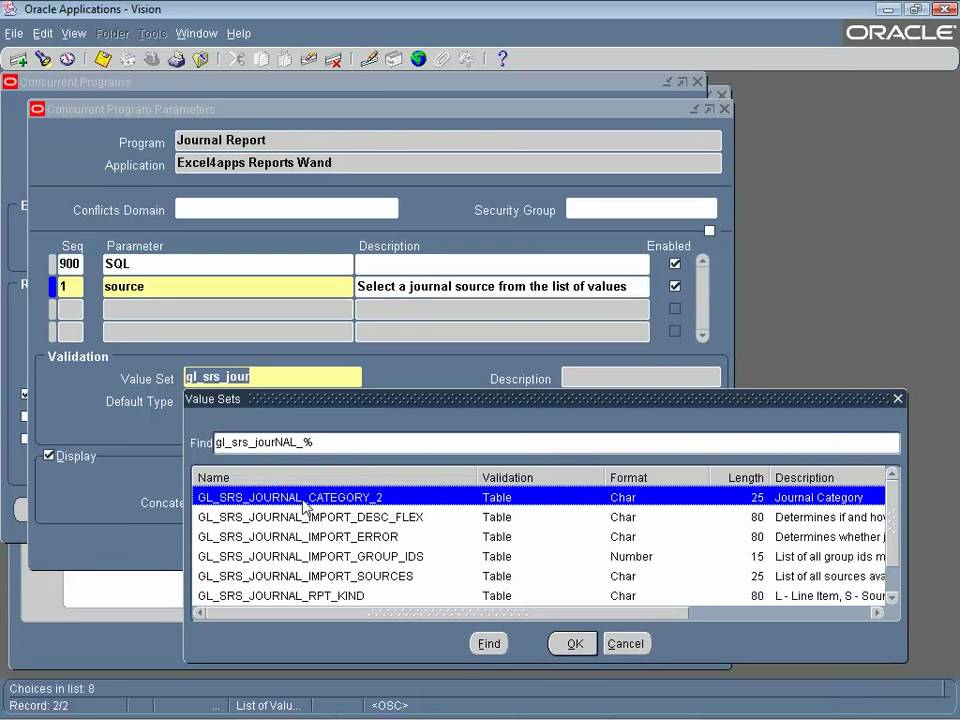Click the Name column header
This screenshot has width=960, height=720.
pos(335,478)
